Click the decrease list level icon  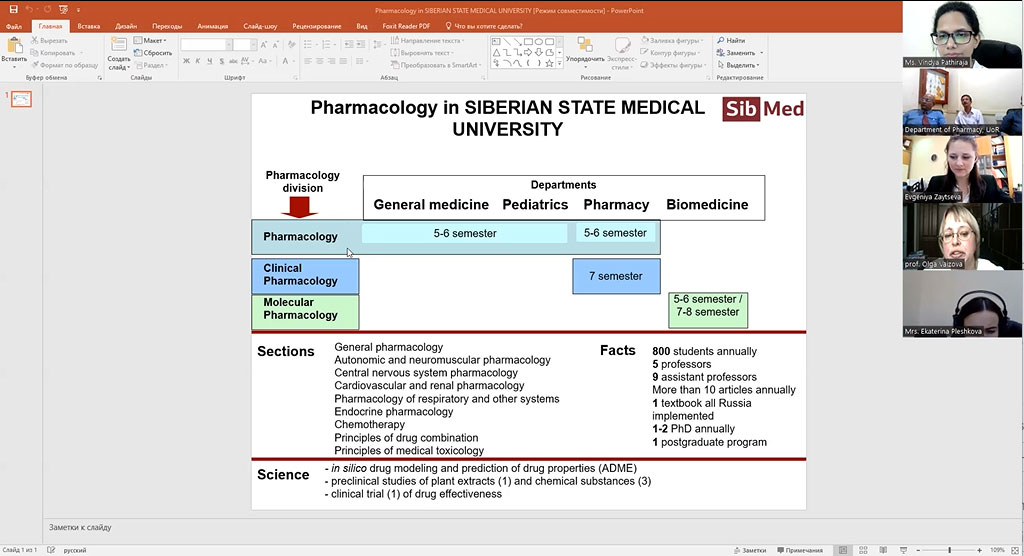pos(349,44)
